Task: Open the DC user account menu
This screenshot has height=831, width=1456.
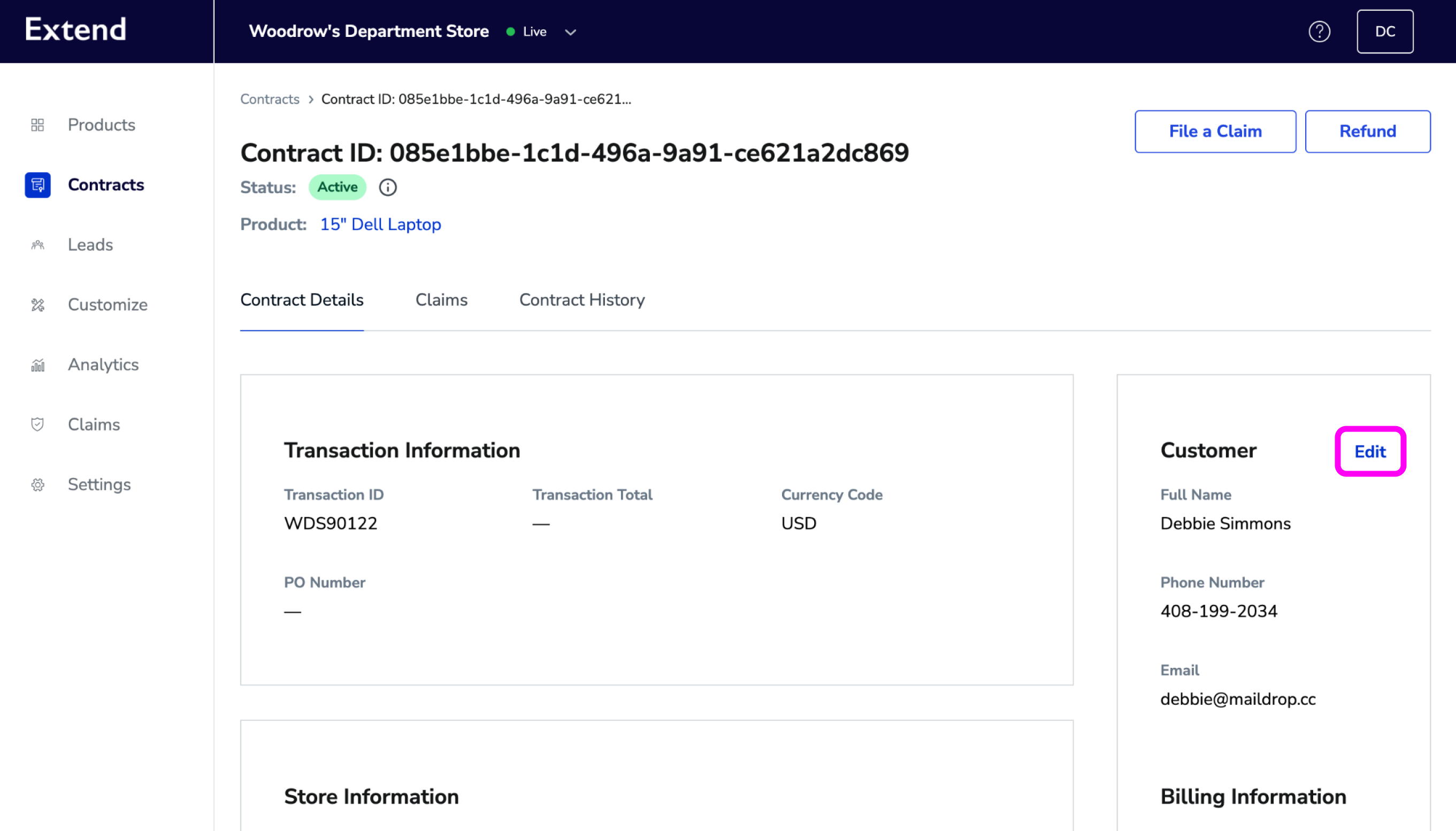Action: (1385, 32)
